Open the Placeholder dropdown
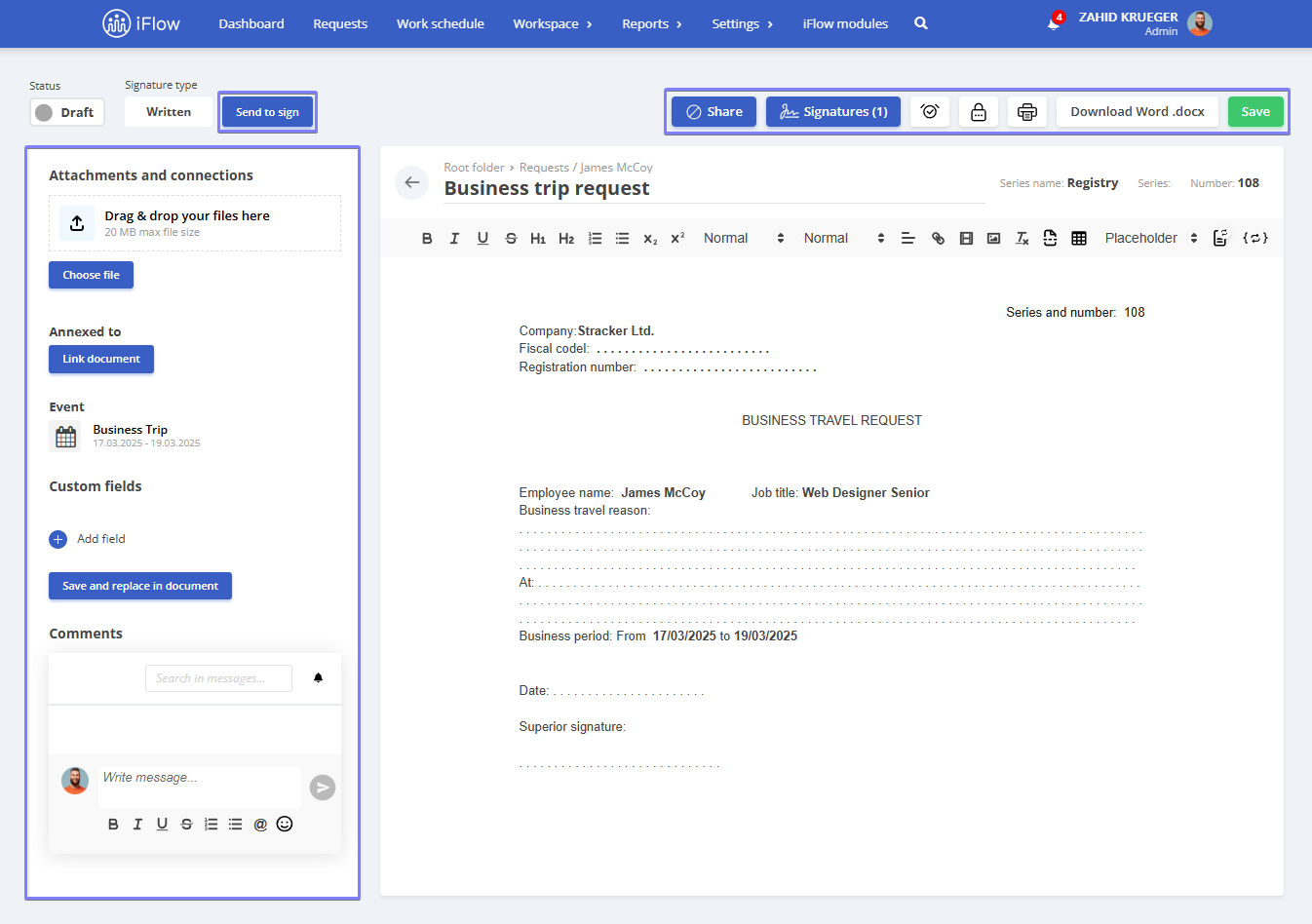 coord(1151,238)
